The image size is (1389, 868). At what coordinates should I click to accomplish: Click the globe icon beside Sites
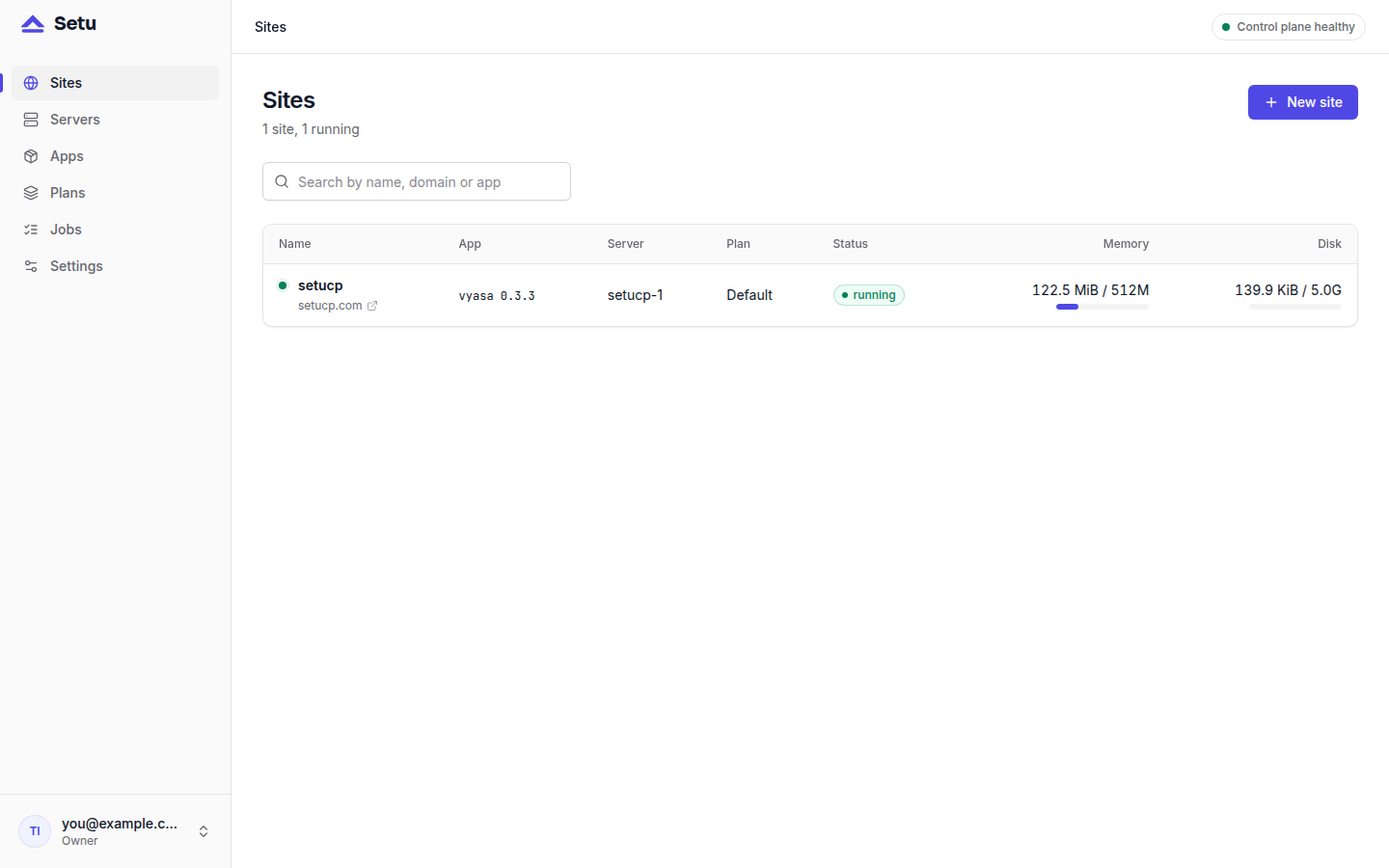[x=31, y=83]
